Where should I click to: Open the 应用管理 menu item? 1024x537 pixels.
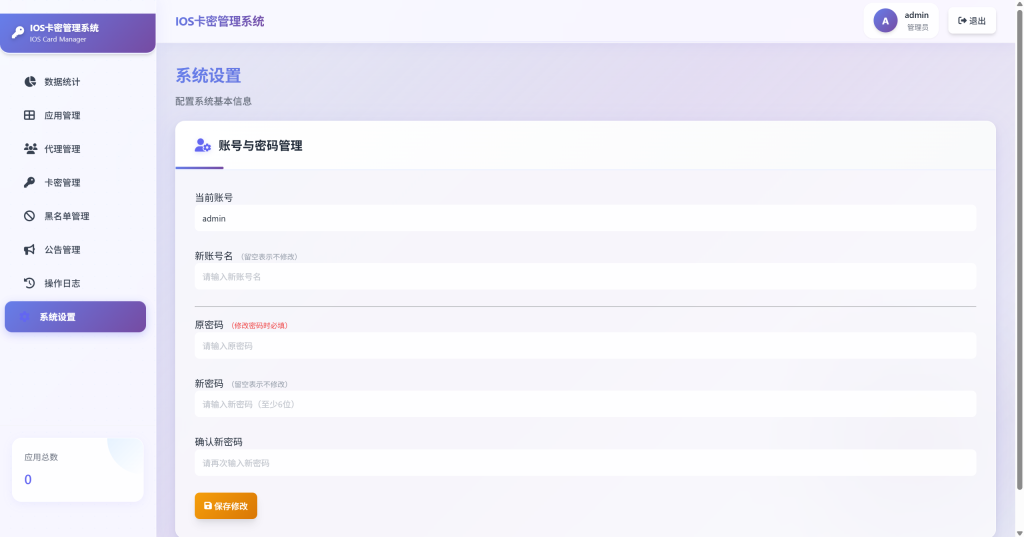(x=76, y=115)
